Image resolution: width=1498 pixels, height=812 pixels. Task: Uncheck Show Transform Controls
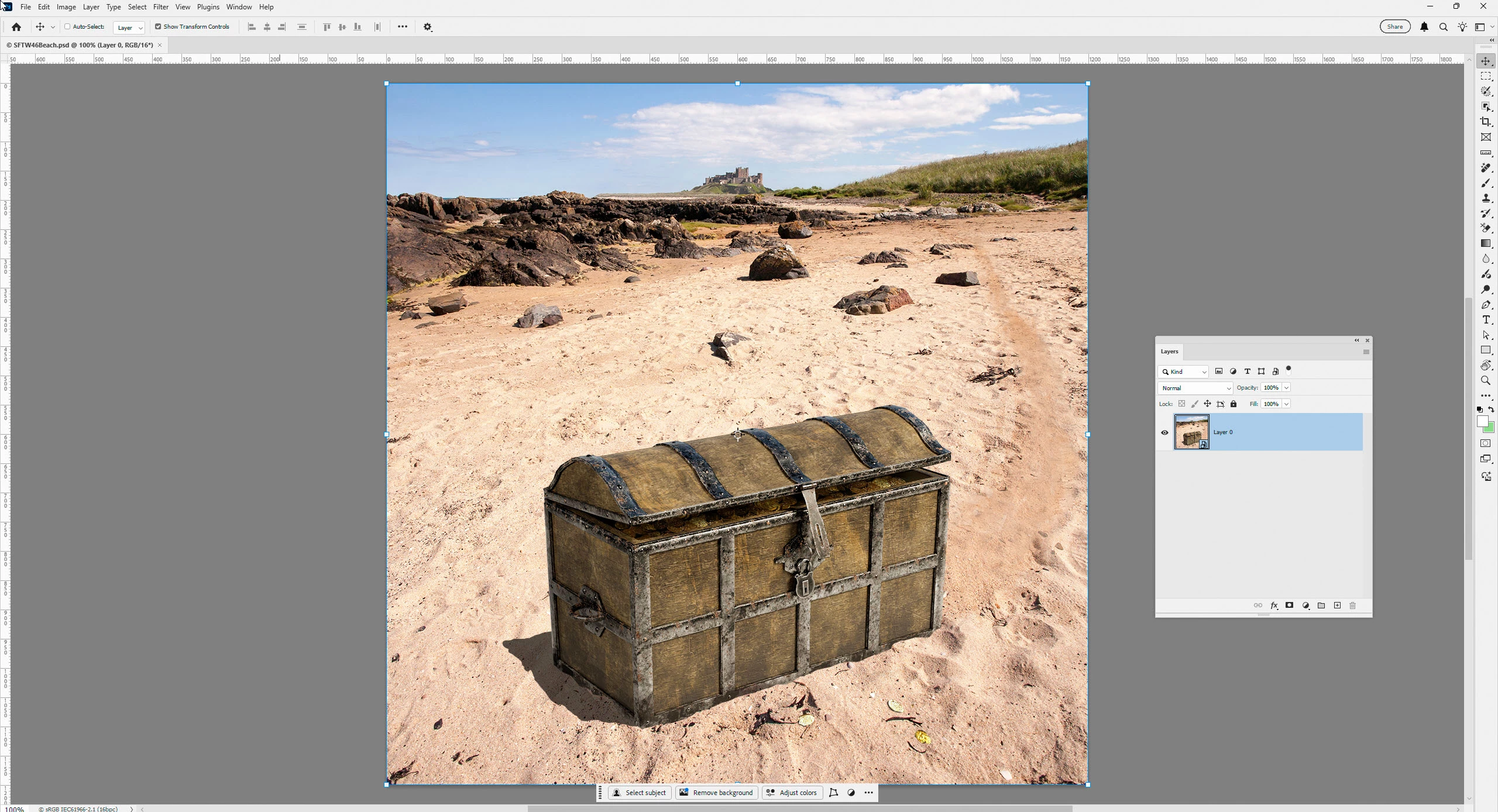click(x=158, y=27)
